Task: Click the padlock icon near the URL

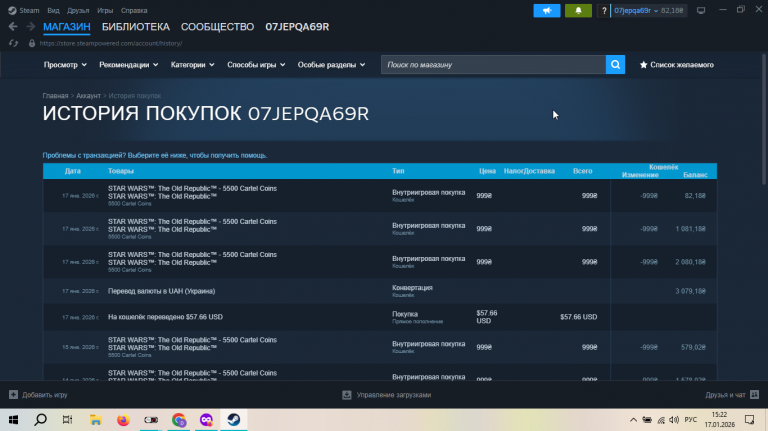Action: click(x=32, y=43)
